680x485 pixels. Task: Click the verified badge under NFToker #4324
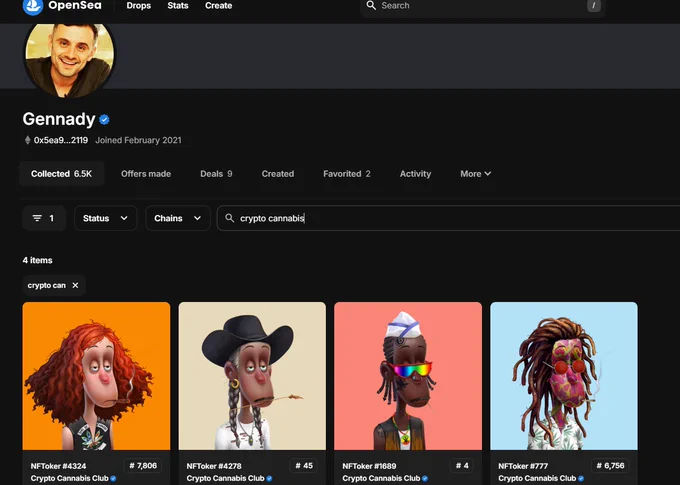click(113, 478)
